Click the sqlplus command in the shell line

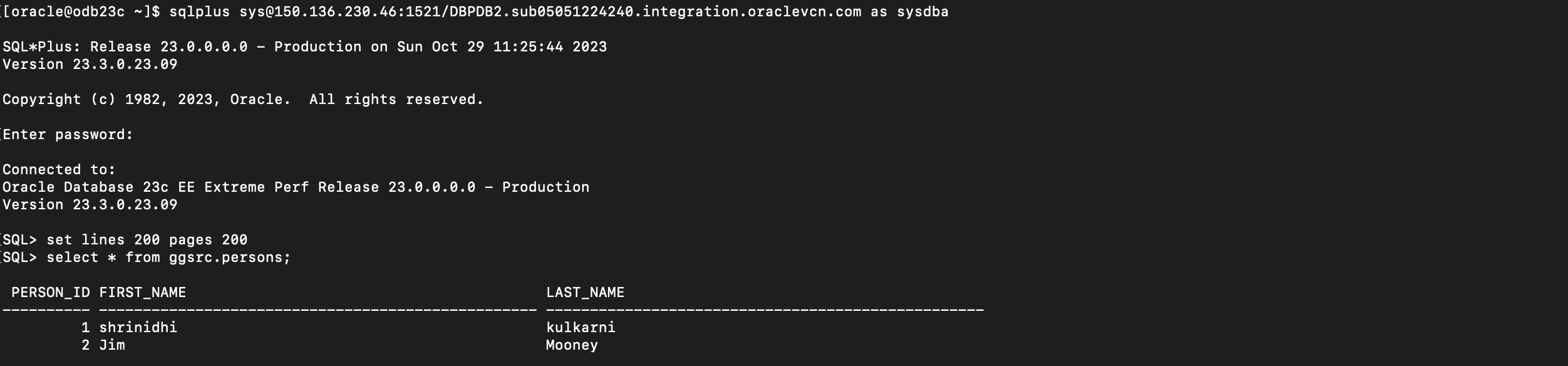[199, 12]
